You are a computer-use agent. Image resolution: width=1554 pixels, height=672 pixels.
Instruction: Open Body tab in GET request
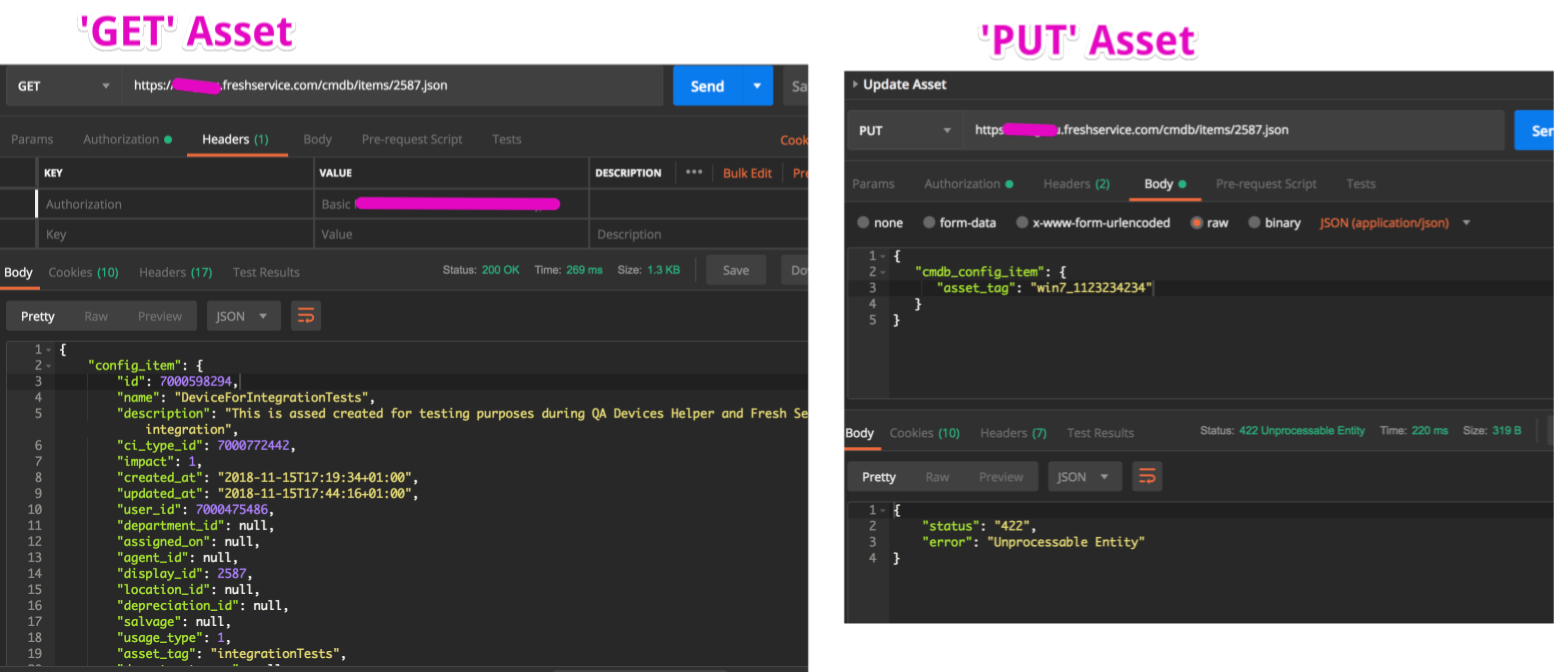[x=317, y=139]
